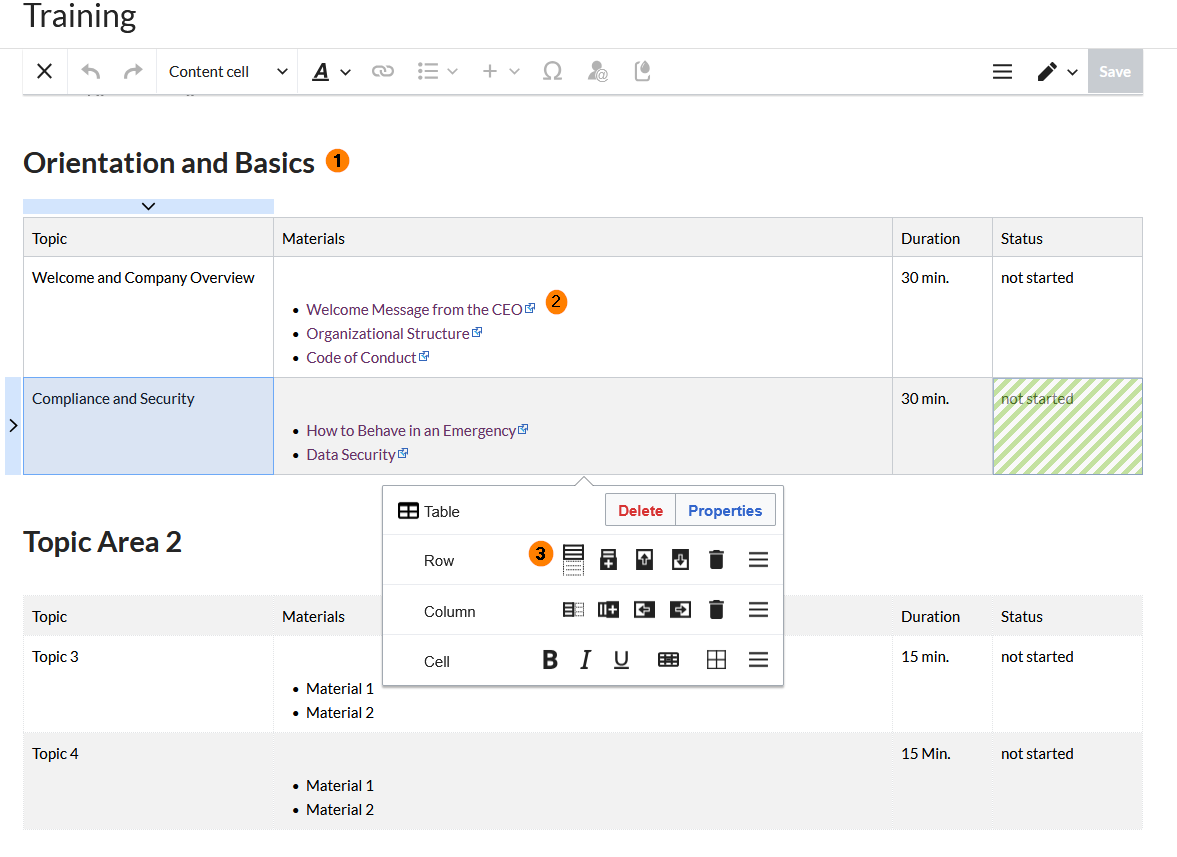Select the striped green Status cell
Image resolution: width=1177 pixels, height=857 pixels.
1067,426
